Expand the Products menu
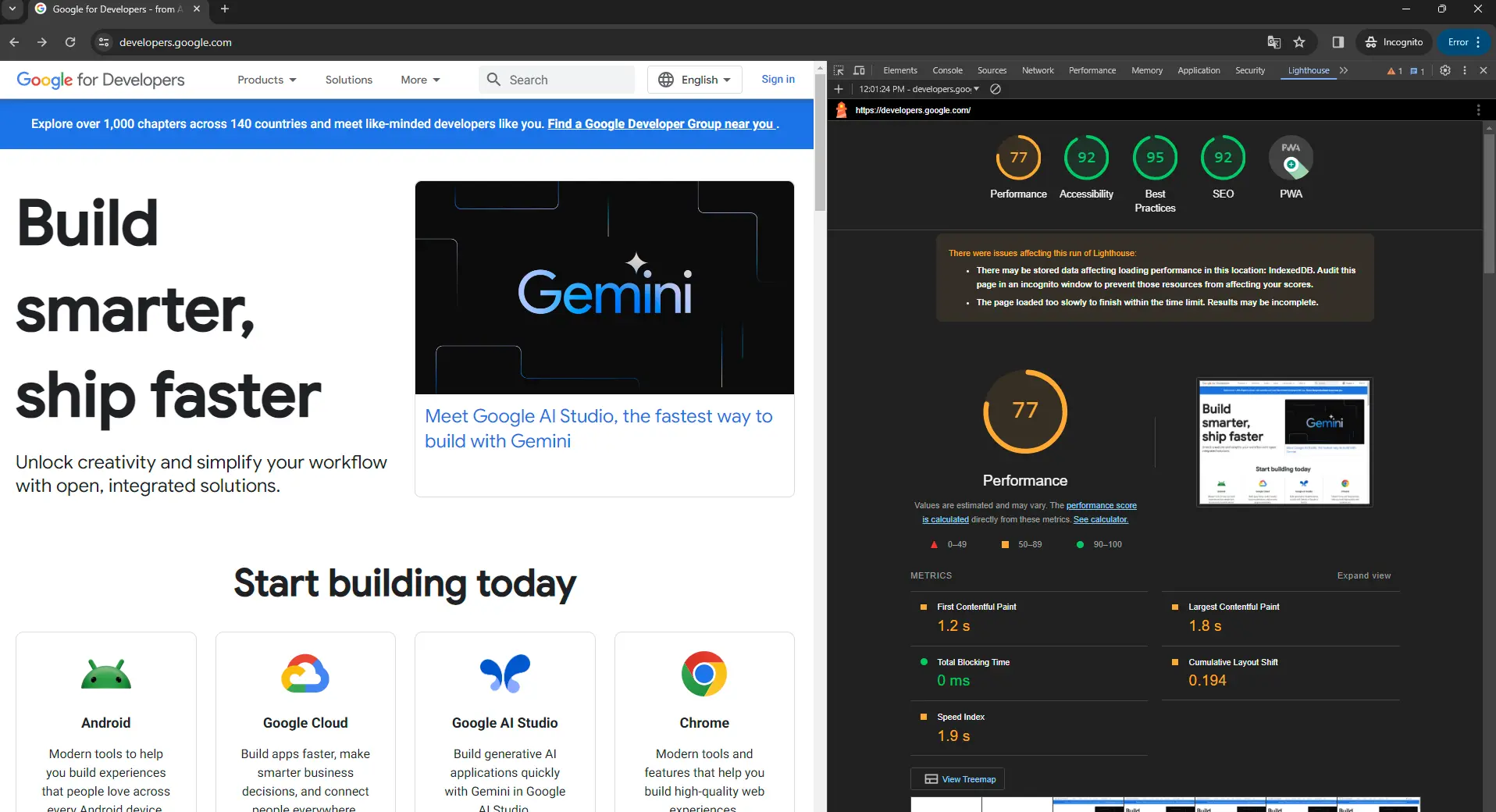The image size is (1496, 812). tap(267, 80)
